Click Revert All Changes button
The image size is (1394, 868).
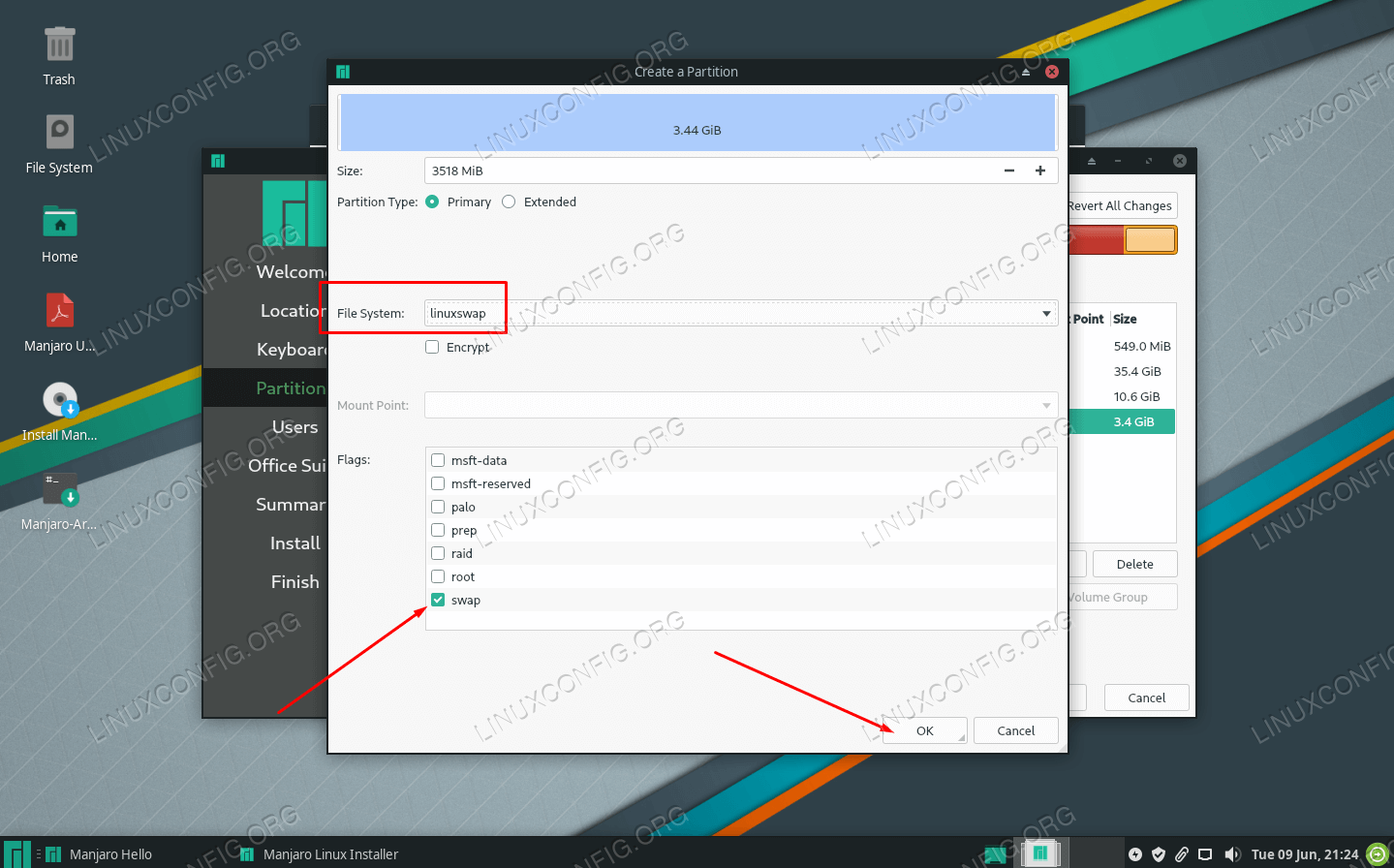(x=1122, y=205)
